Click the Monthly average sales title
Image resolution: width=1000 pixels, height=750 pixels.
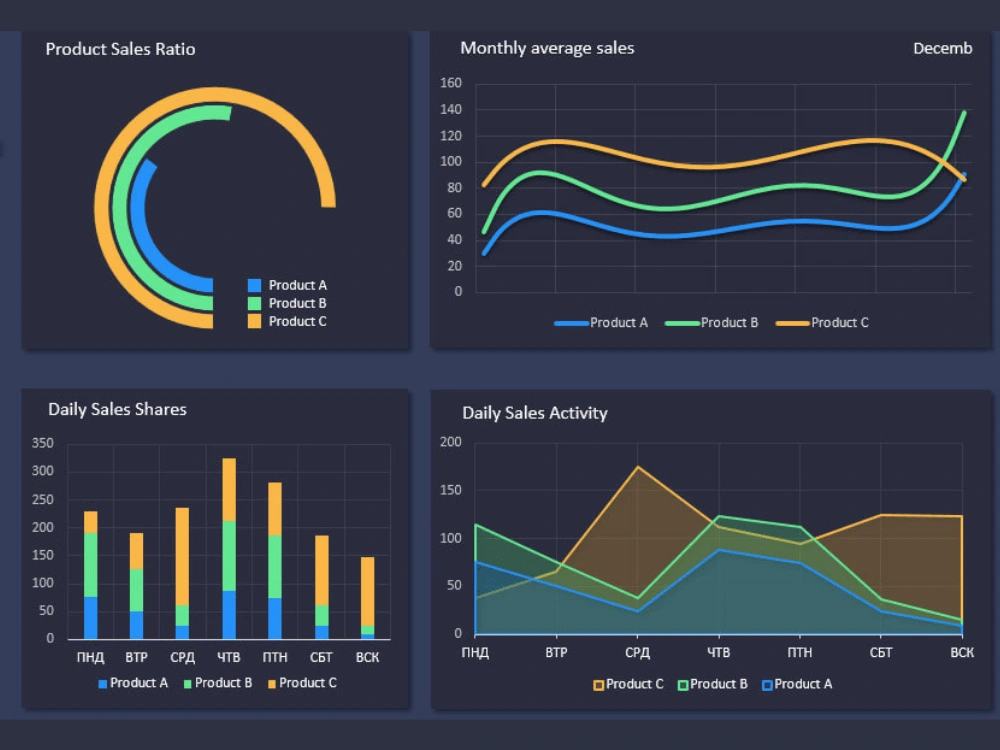[546, 48]
